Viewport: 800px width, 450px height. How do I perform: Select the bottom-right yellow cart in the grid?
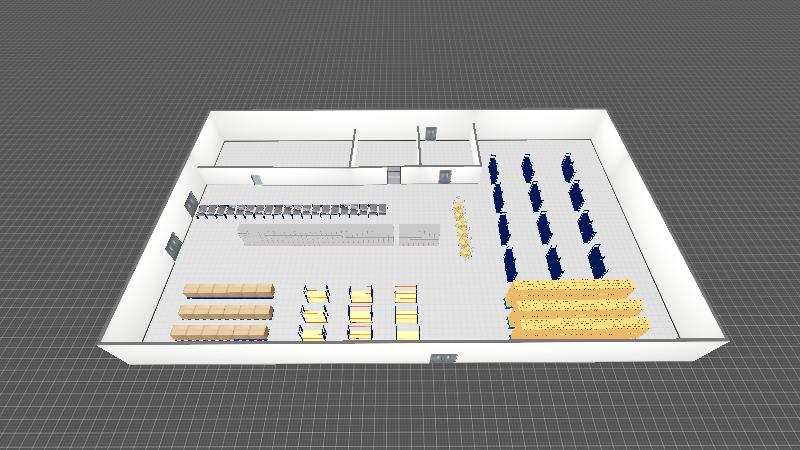(x=407, y=332)
